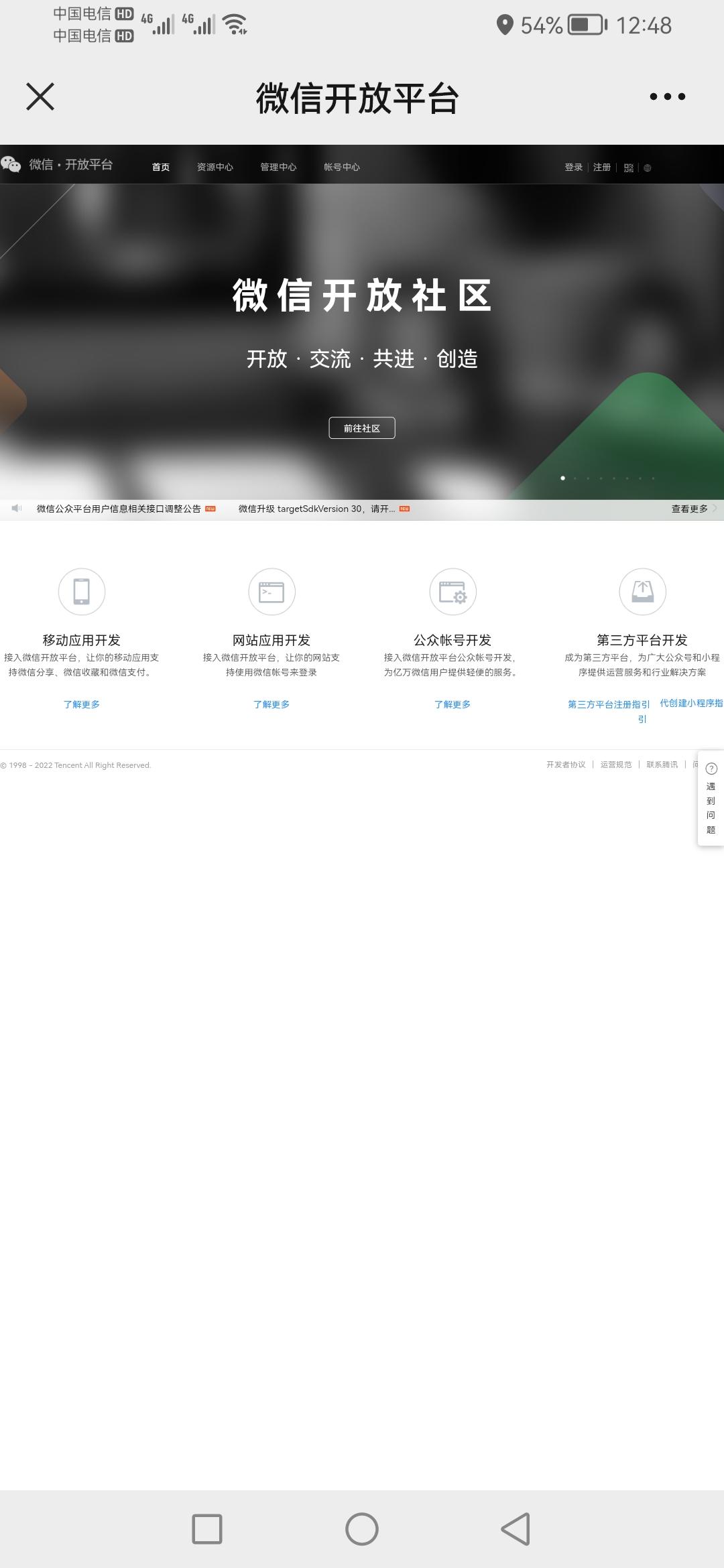
Task: Select the last carousel indicator dot
Action: click(653, 478)
